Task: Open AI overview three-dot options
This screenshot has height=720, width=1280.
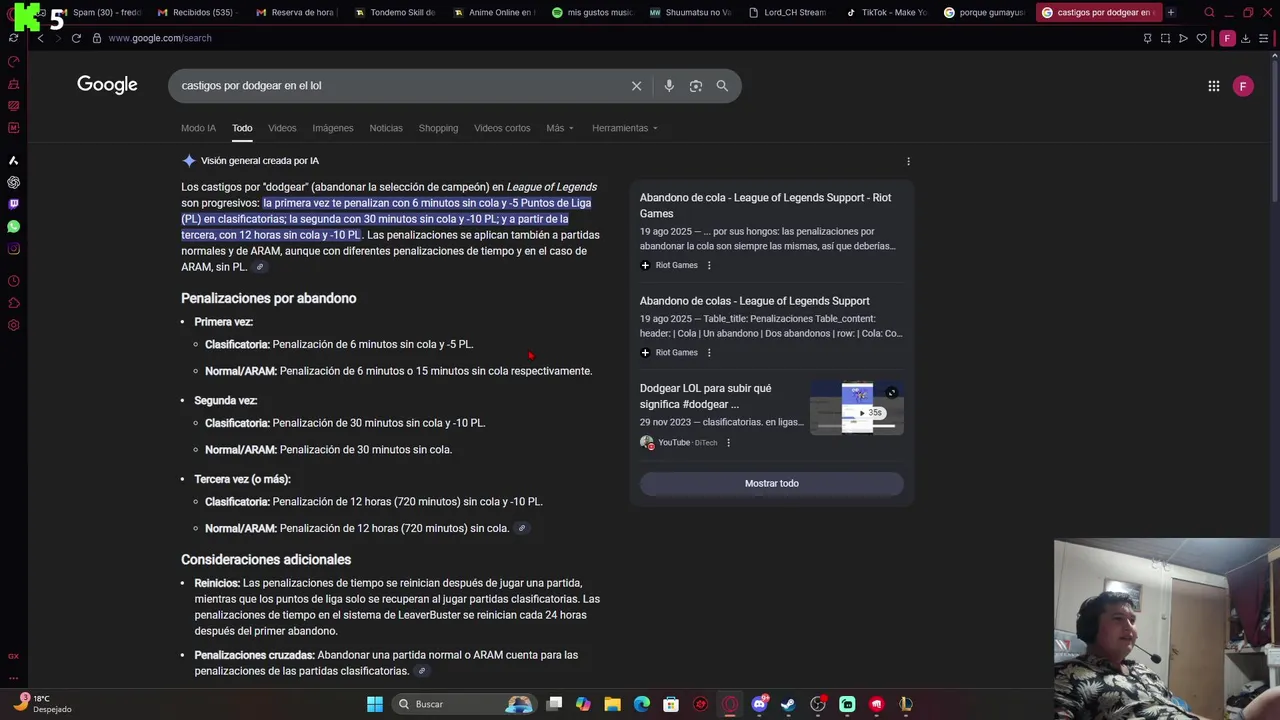Action: coord(908,161)
